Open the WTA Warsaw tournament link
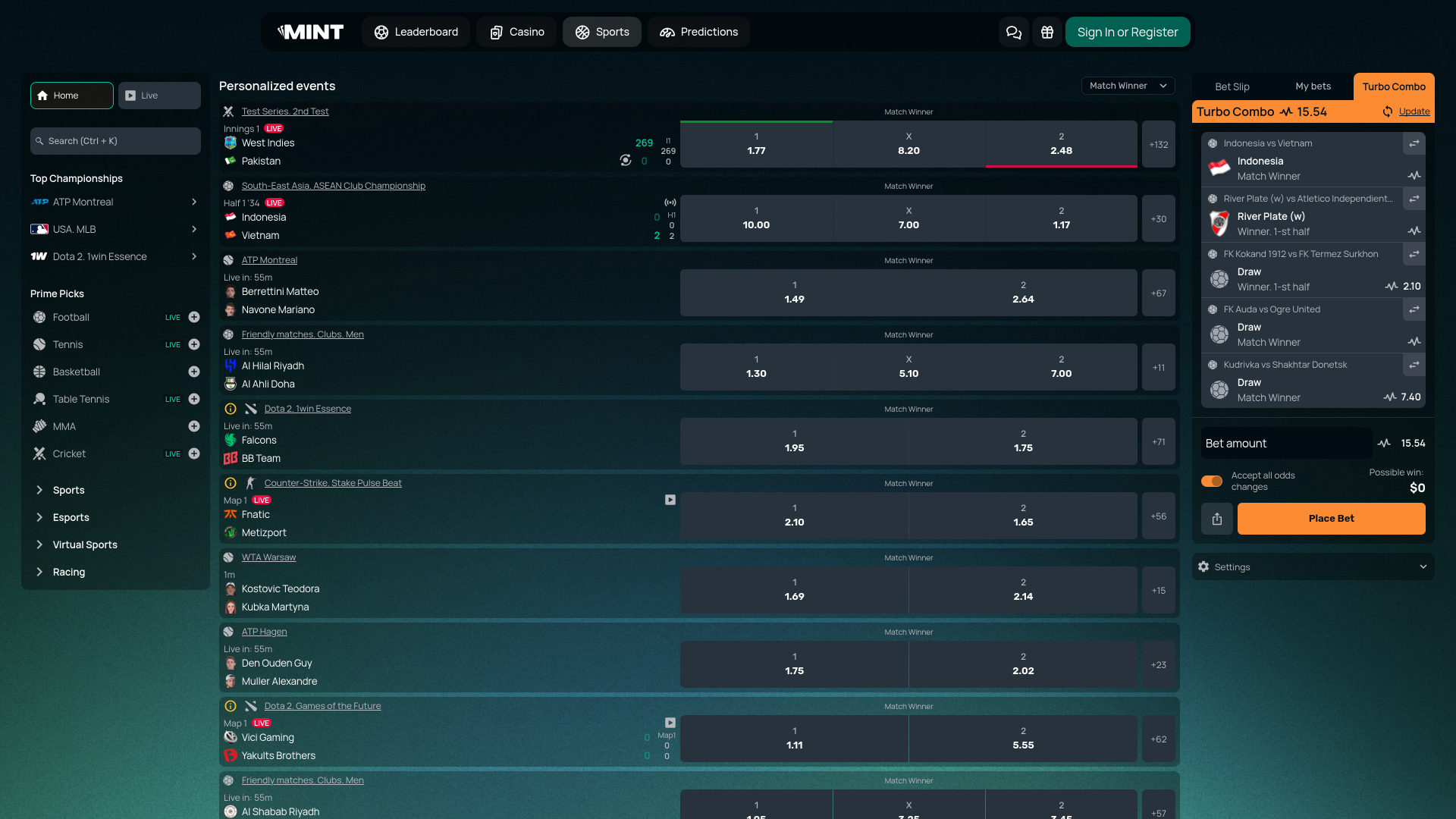Viewport: 1456px width, 819px height. [x=268, y=557]
